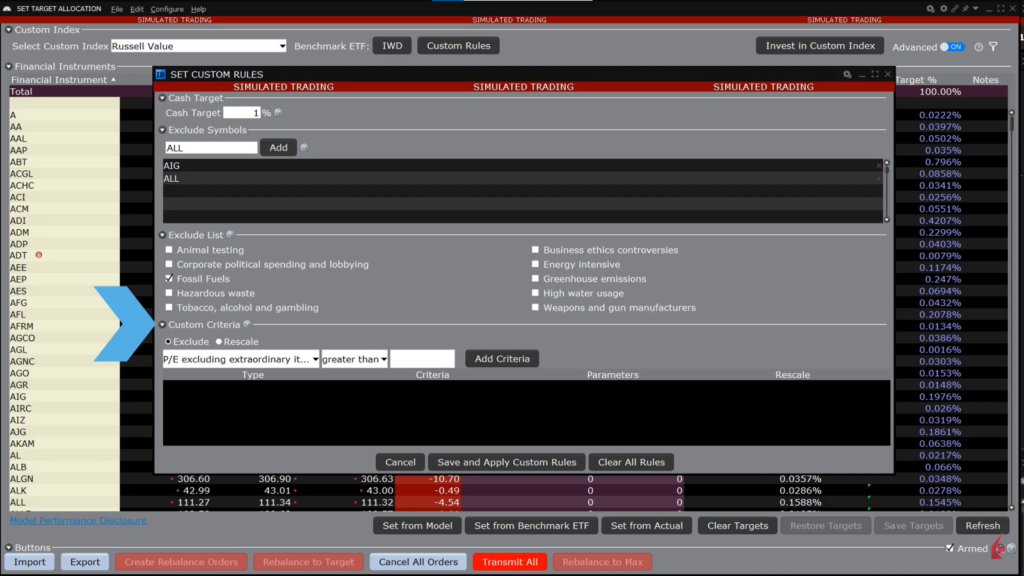
Task: Open the File menu
Action: [x=117, y=9]
